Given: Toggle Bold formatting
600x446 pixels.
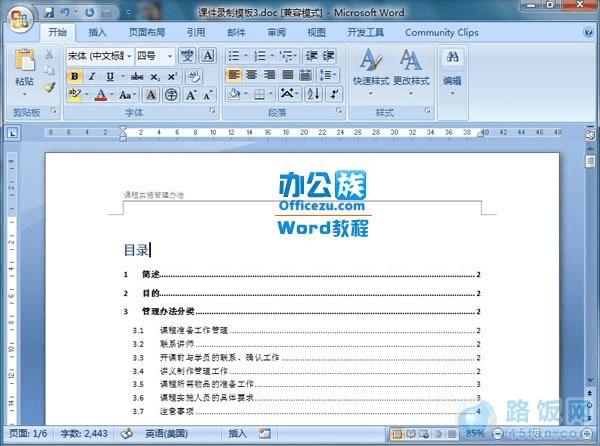Looking at the screenshot, I should click(x=75, y=77).
